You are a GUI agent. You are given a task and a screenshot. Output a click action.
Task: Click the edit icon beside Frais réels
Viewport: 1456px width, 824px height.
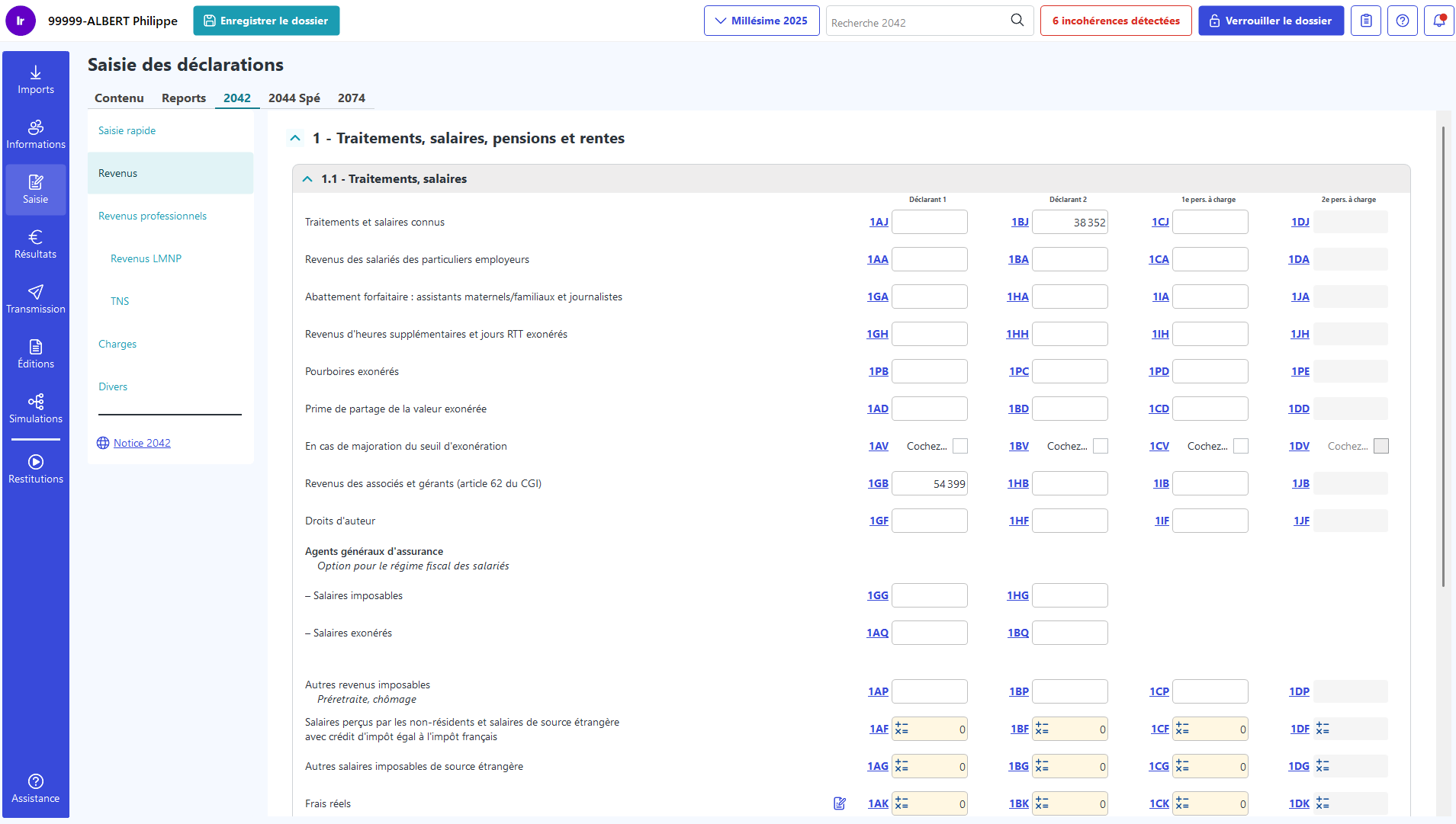(840, 803)
